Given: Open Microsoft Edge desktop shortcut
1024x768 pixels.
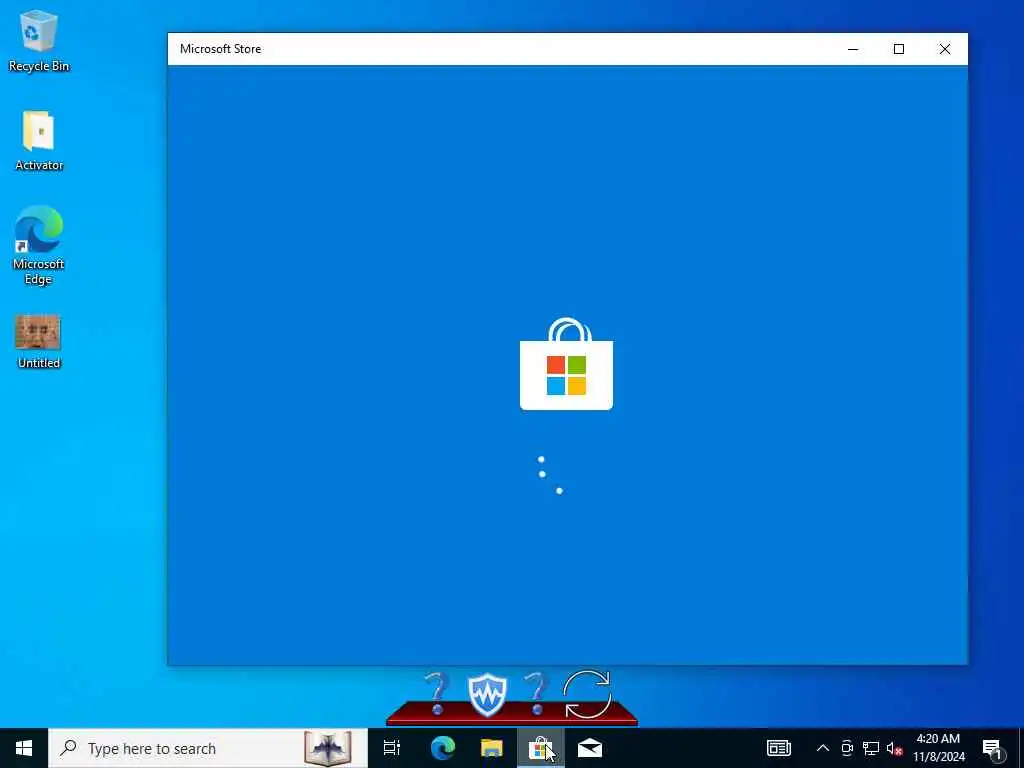Looking at the screenshot, I should pos(39,245).
